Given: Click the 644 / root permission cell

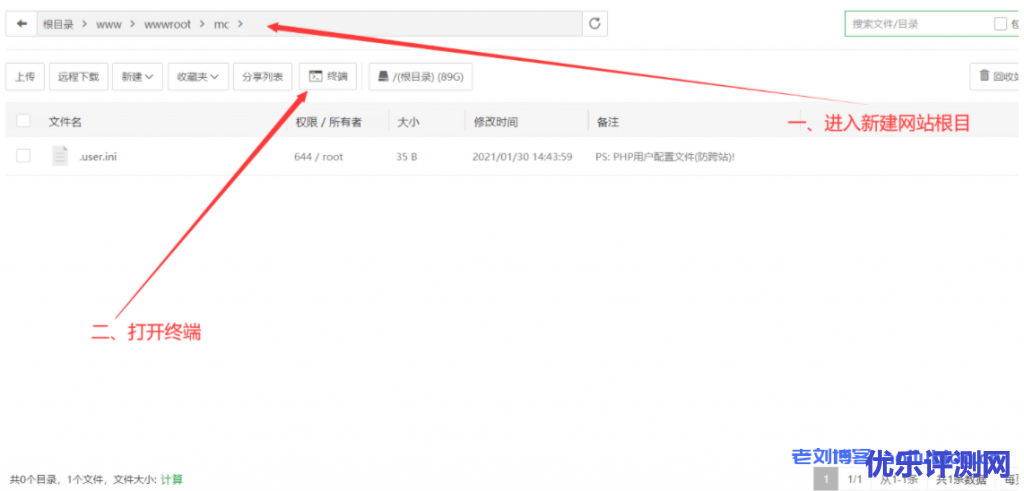Looking at the screenshot, I should coord(319,157).
